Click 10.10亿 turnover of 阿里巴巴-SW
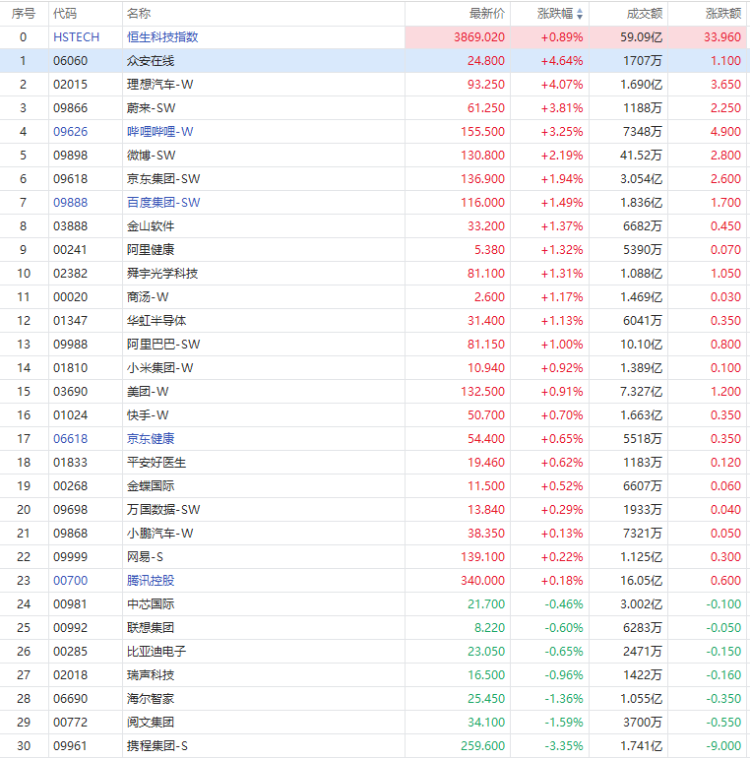750x759 pixels. tap(641, 344)
